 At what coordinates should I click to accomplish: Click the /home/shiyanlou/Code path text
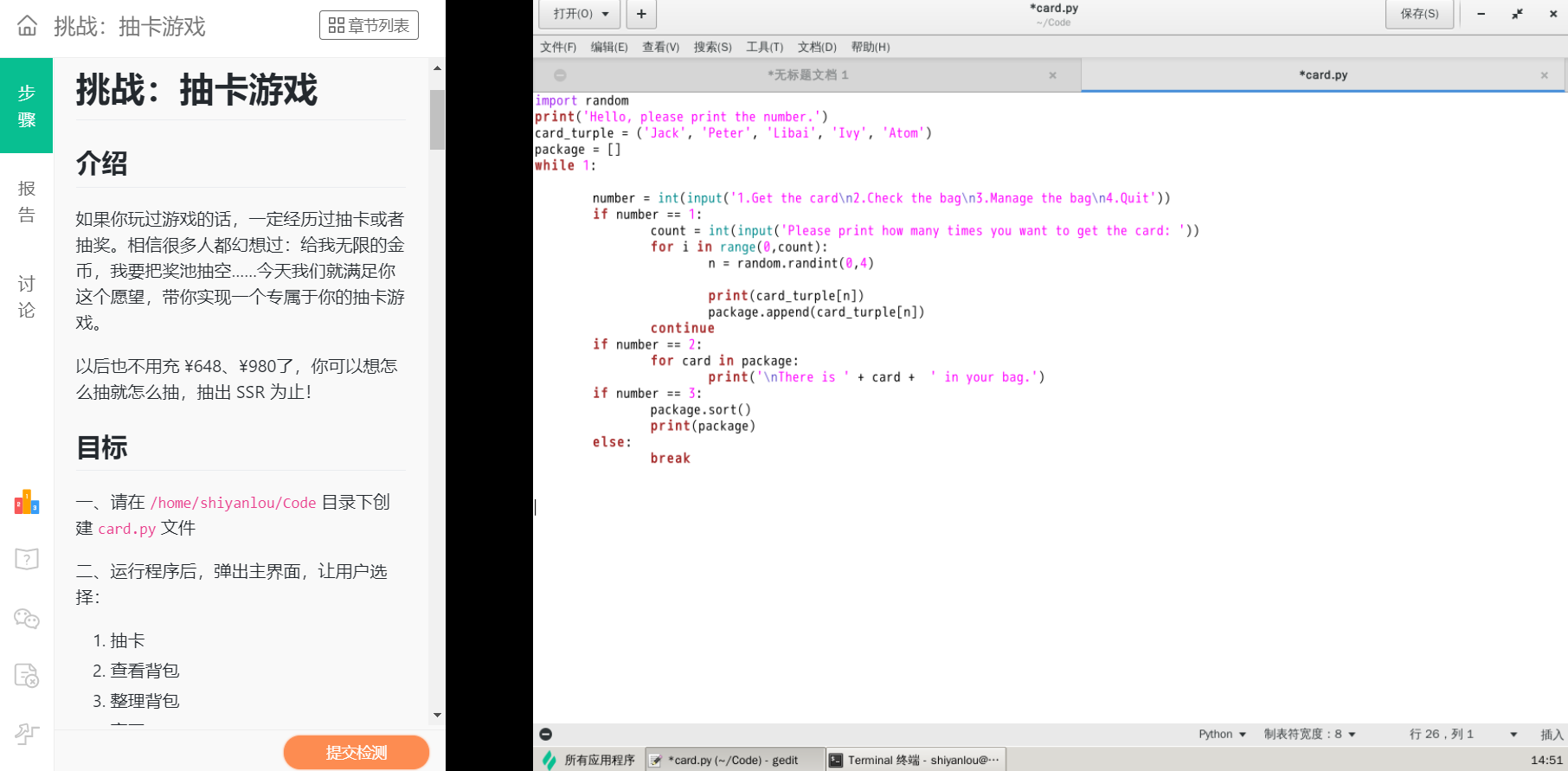(233, 503)
